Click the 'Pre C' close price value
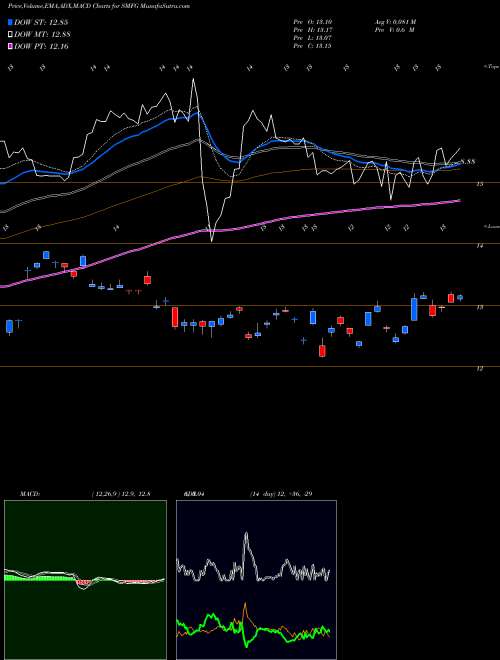The height and width of the screenshot is (660, 500). 314,46
